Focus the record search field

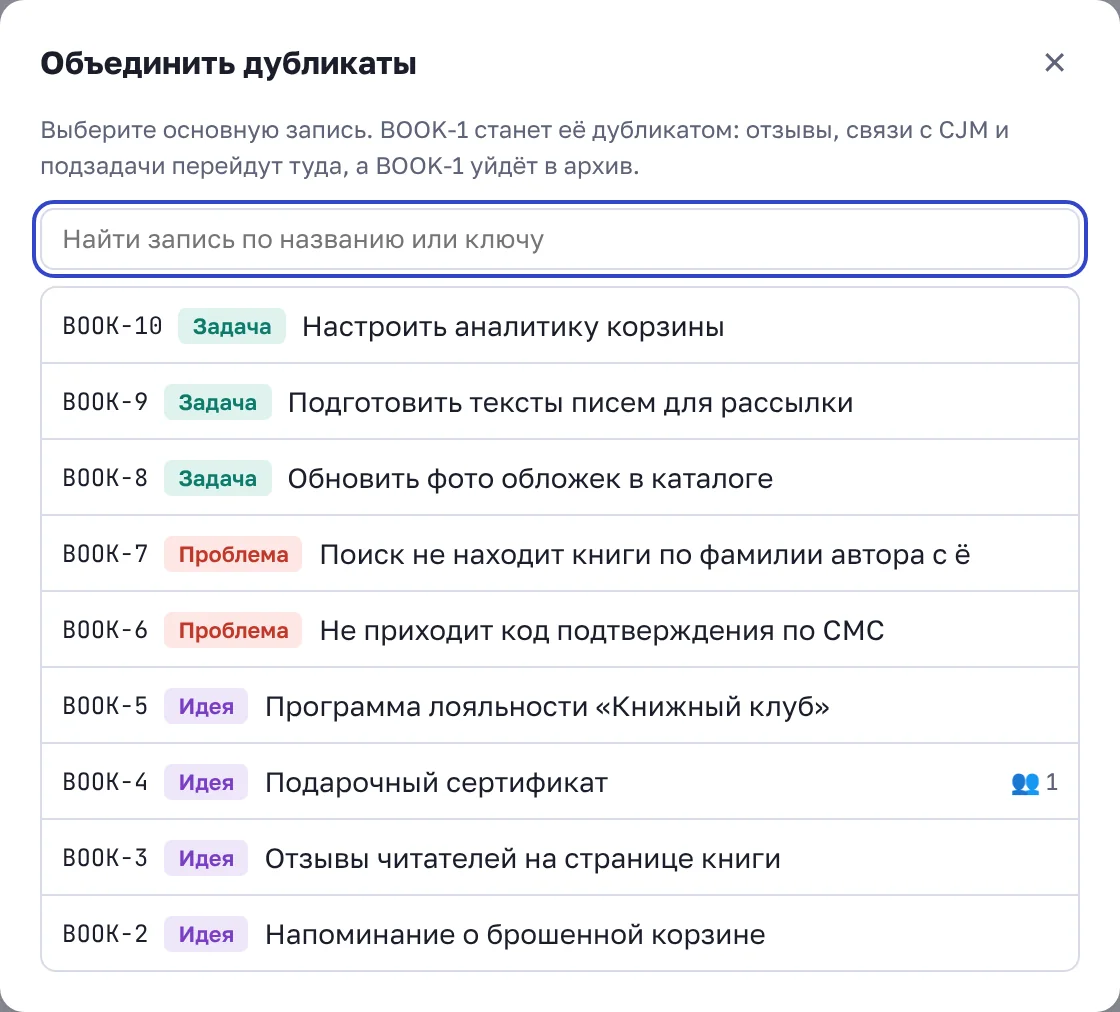(560, 239)
